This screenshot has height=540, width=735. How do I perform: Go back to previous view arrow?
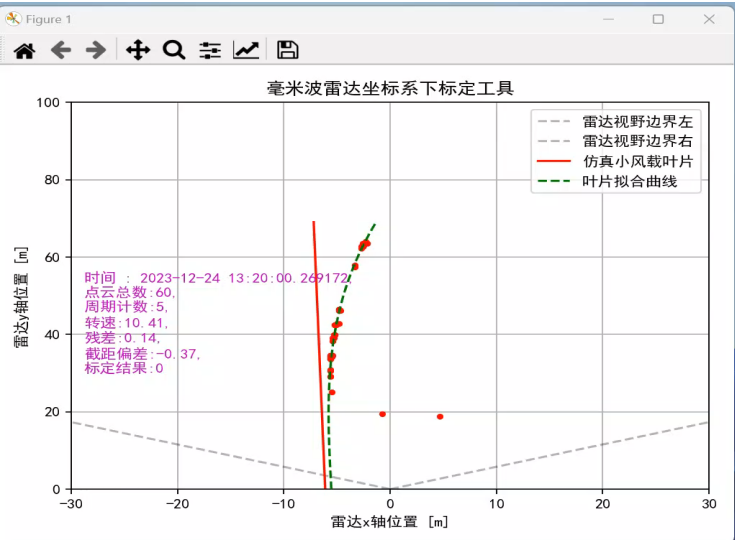tap(61, 50)
